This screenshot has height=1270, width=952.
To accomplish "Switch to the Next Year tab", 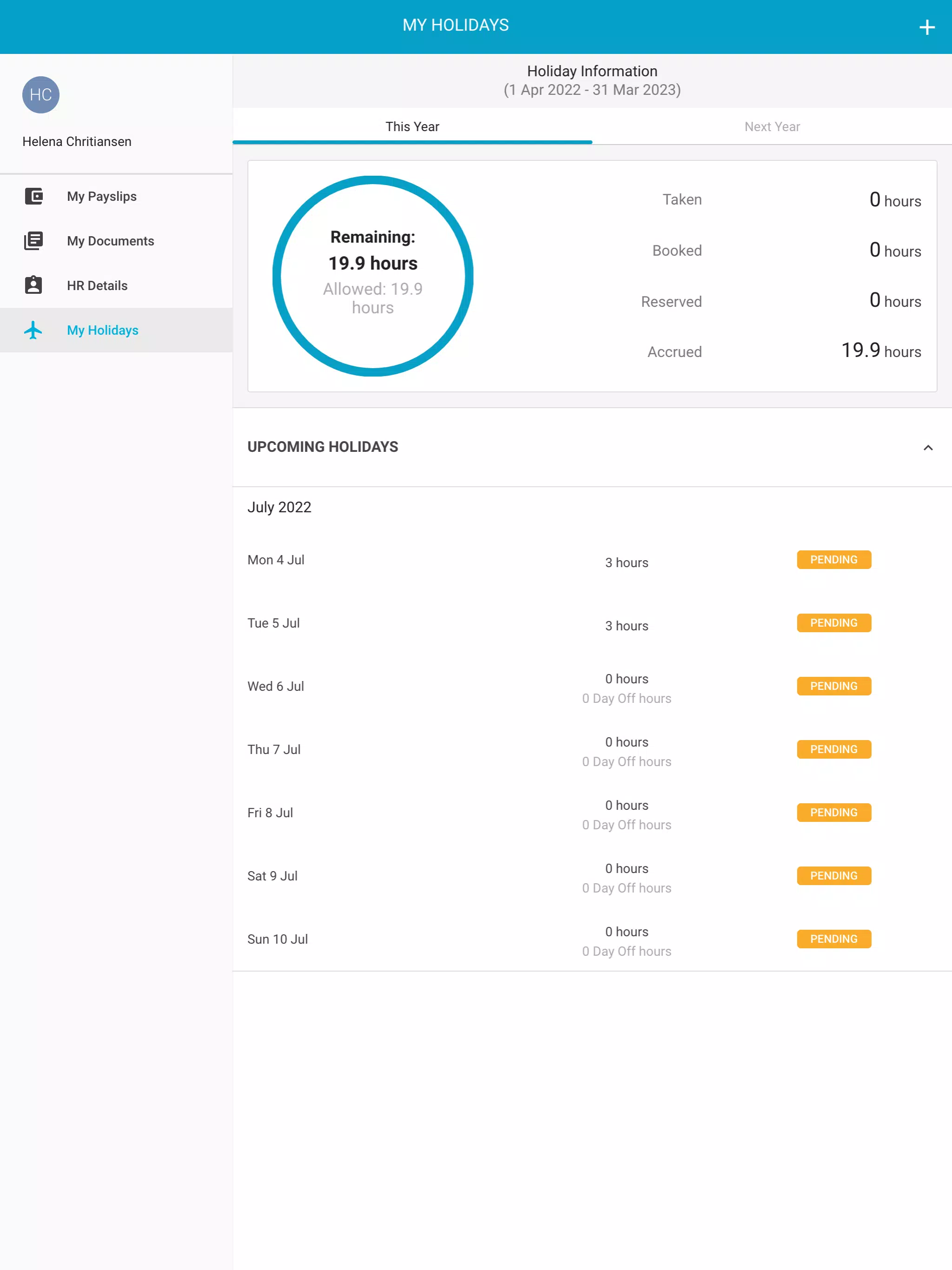I will (772, 127).
